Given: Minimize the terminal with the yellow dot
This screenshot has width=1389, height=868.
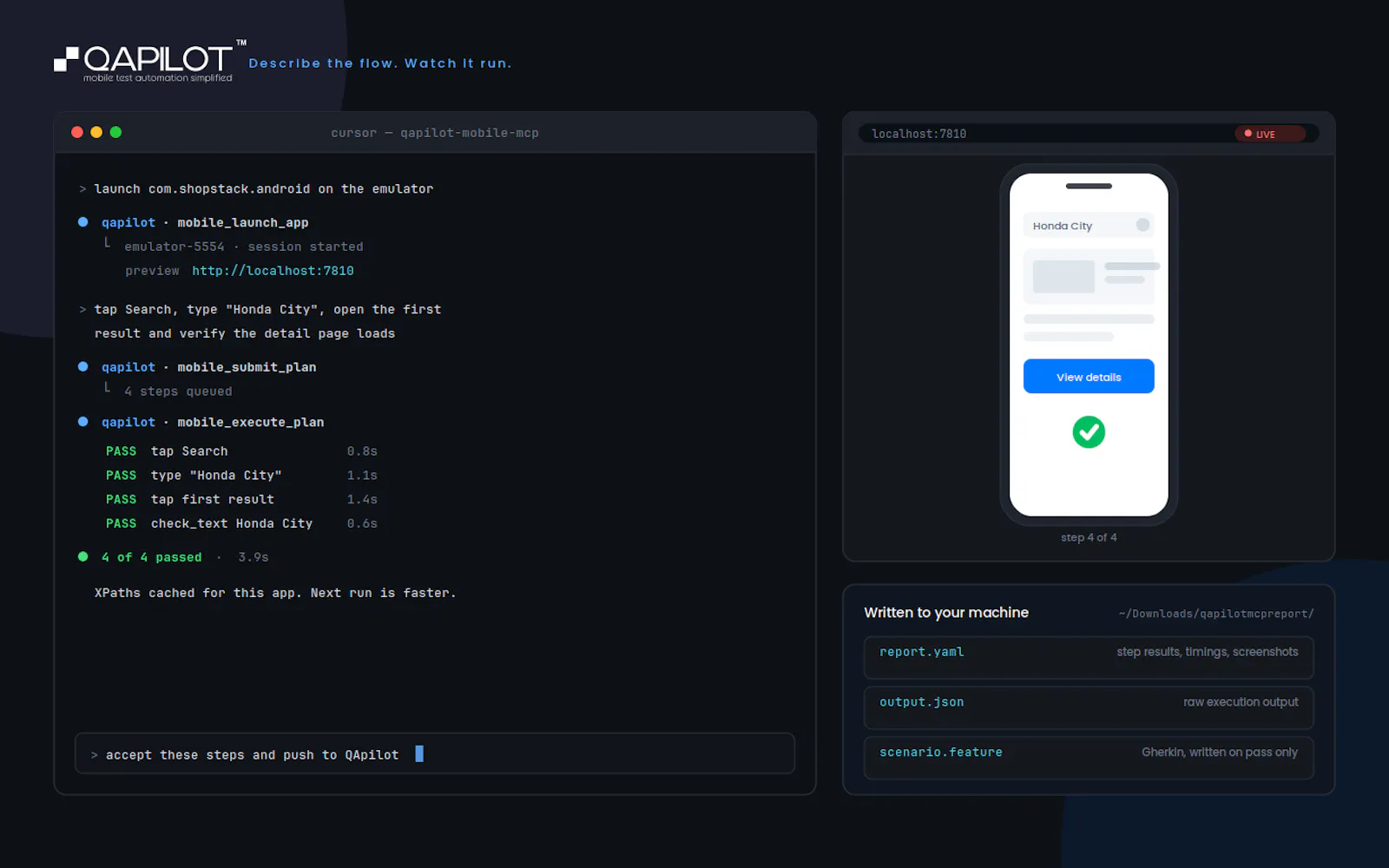Looking at the screenshot, I should click(x=96, y=132).
